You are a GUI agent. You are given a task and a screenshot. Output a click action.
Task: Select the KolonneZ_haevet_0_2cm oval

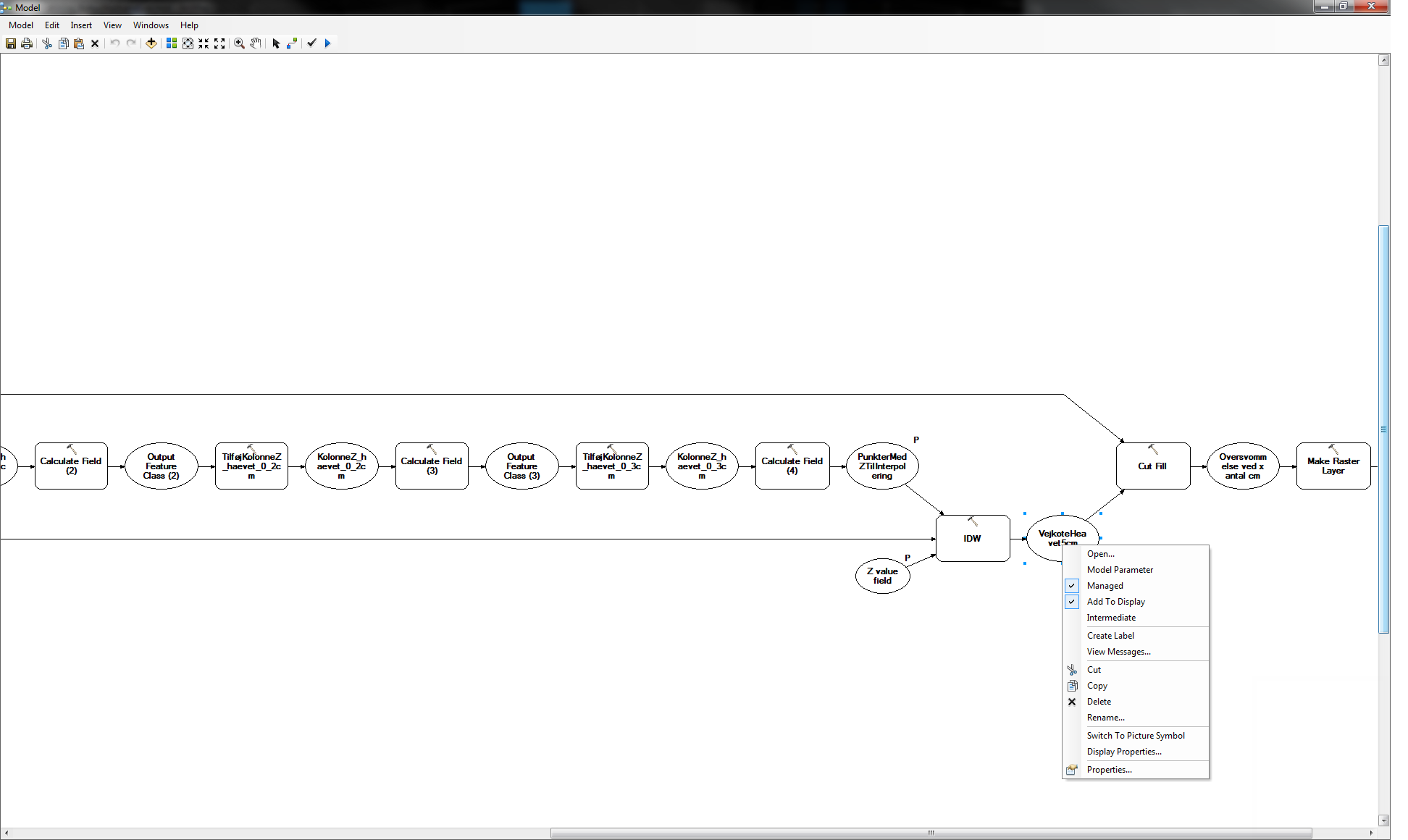pos(341,466)
